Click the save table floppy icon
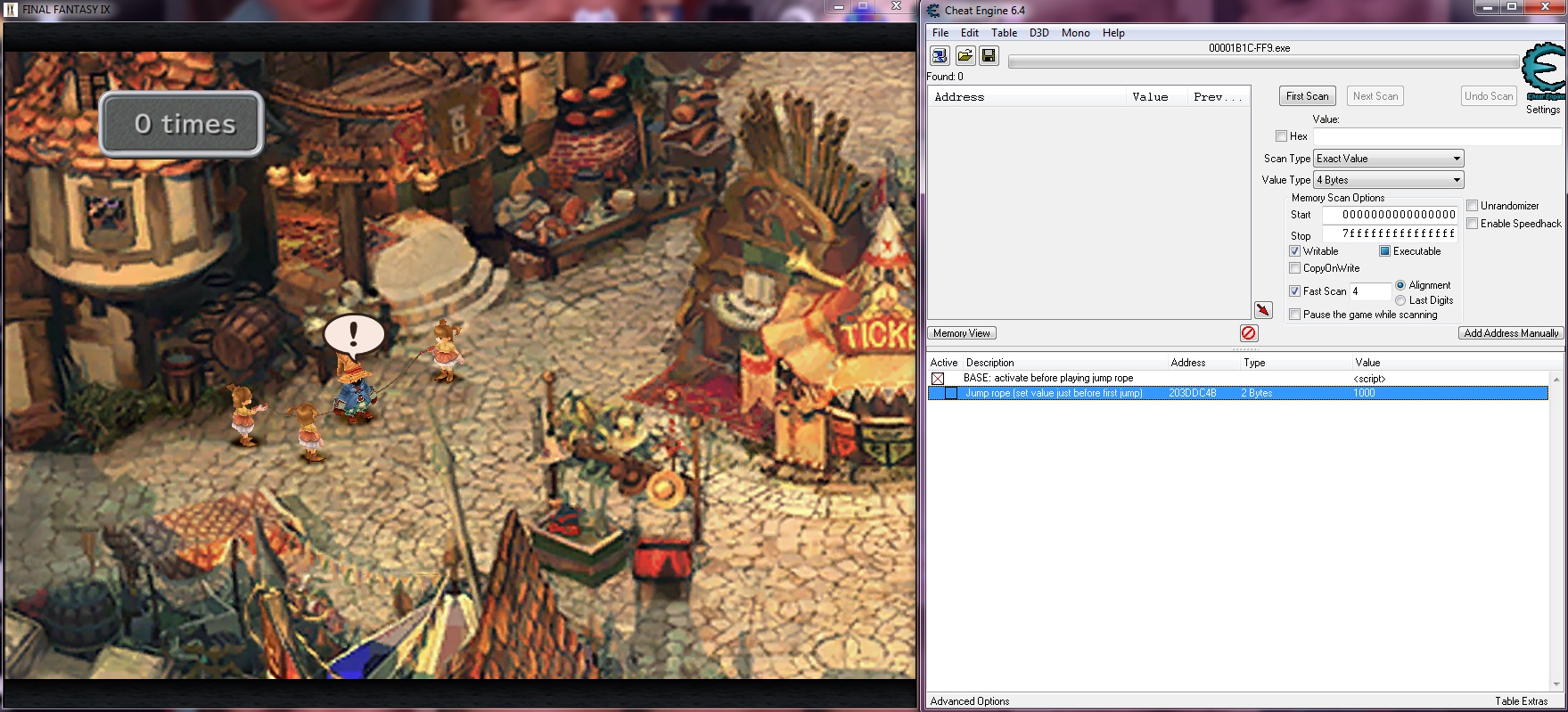The width and height of the screenshot is (1568, 712). (x=989, y=56)
